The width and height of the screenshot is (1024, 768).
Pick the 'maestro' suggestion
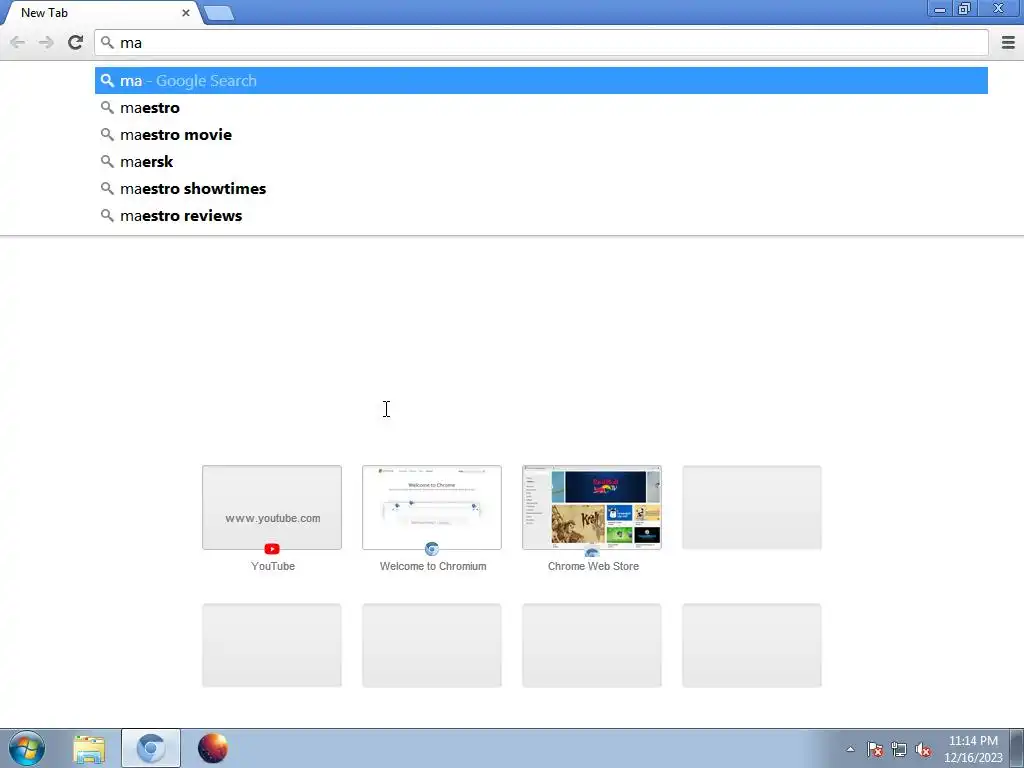point(541,108)
